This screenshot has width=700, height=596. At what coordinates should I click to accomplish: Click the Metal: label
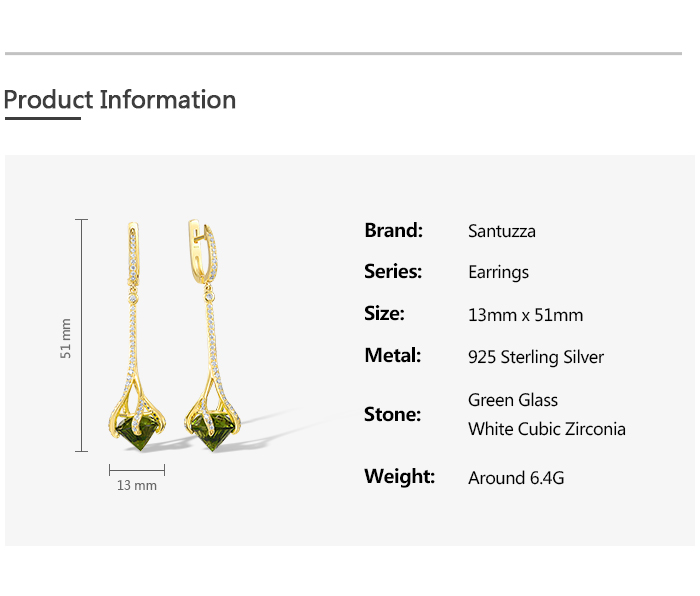(392, 355)
